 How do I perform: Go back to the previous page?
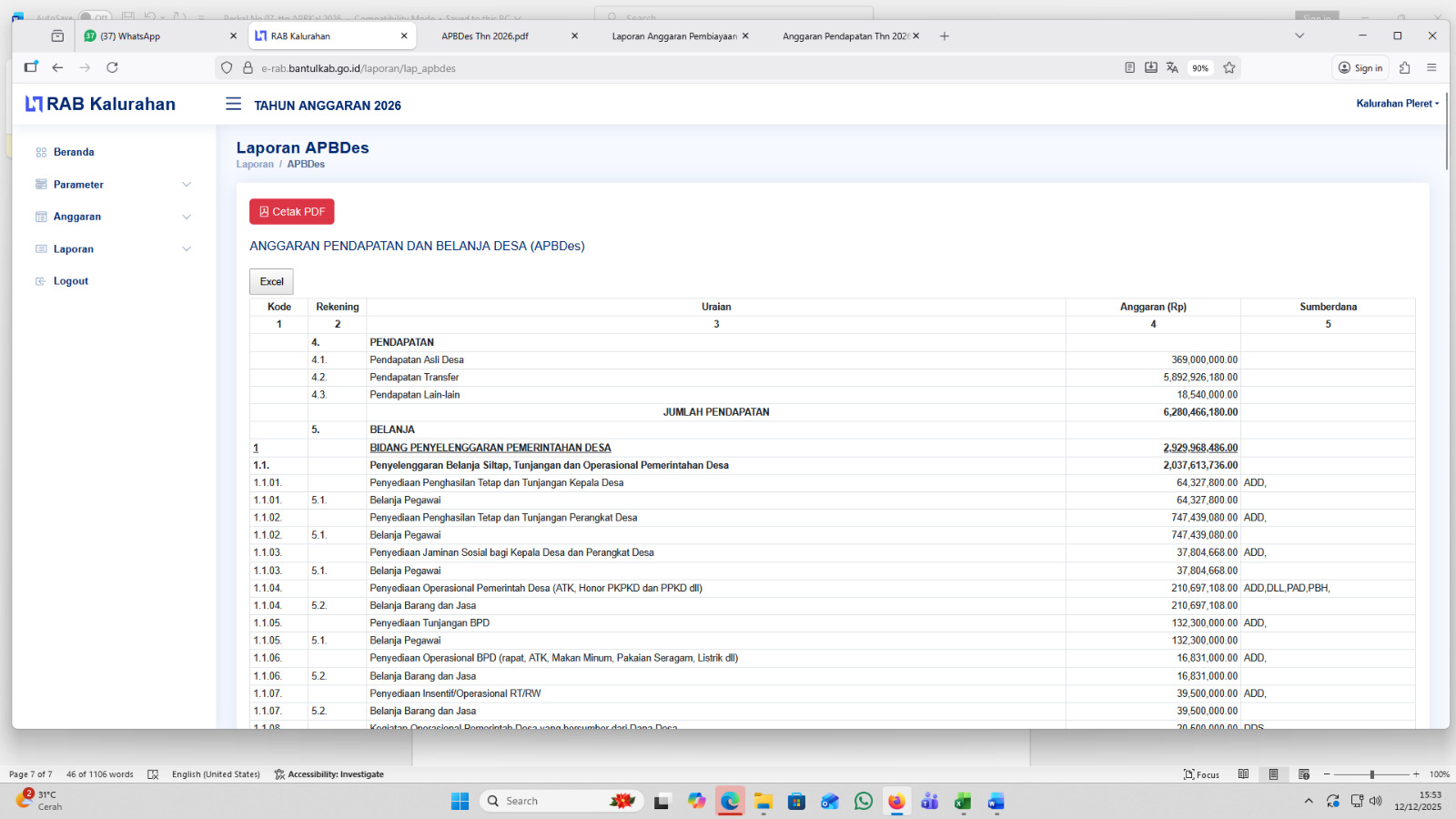point(57,67)
